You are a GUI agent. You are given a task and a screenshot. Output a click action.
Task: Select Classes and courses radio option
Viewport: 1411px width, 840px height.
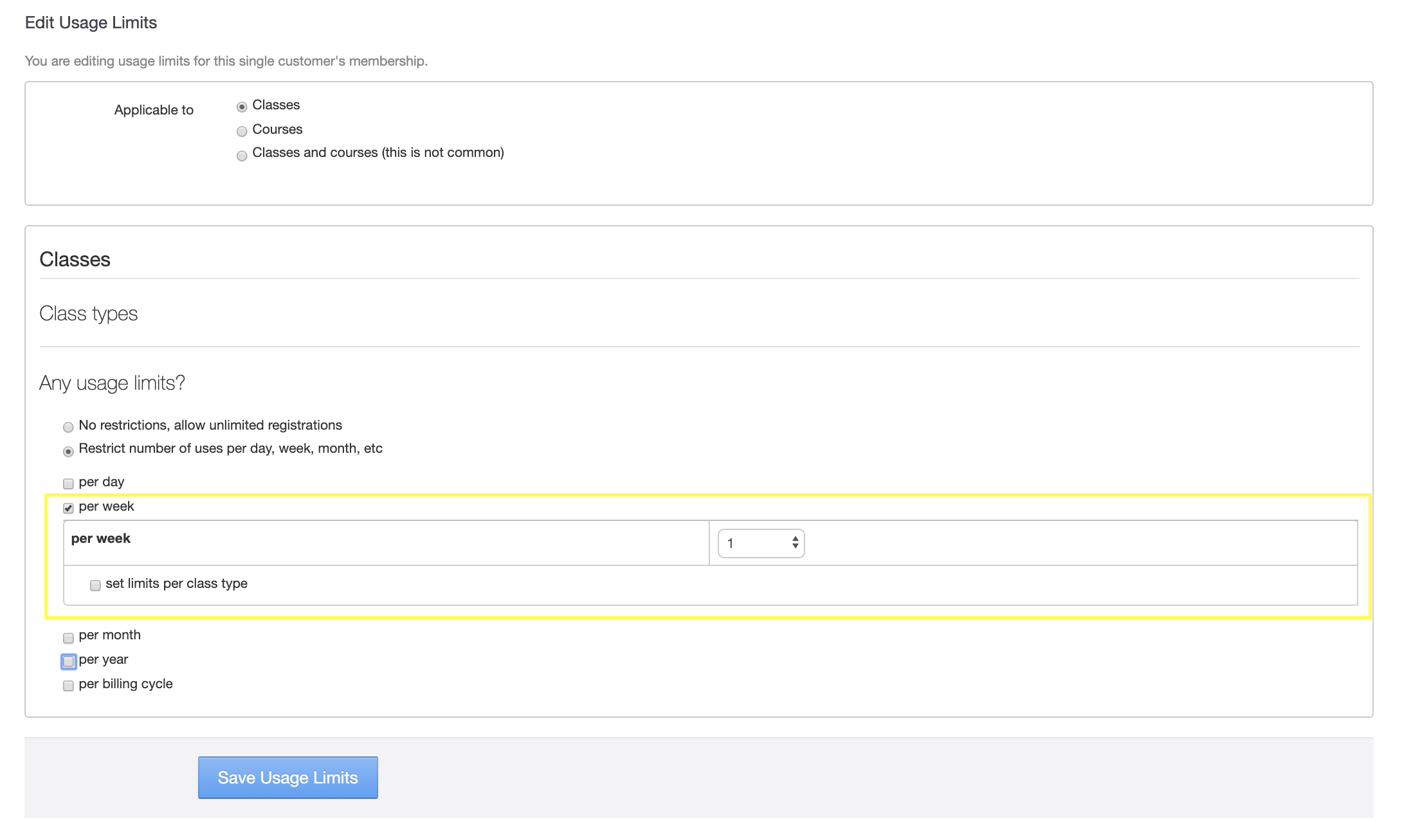[242, 156]
